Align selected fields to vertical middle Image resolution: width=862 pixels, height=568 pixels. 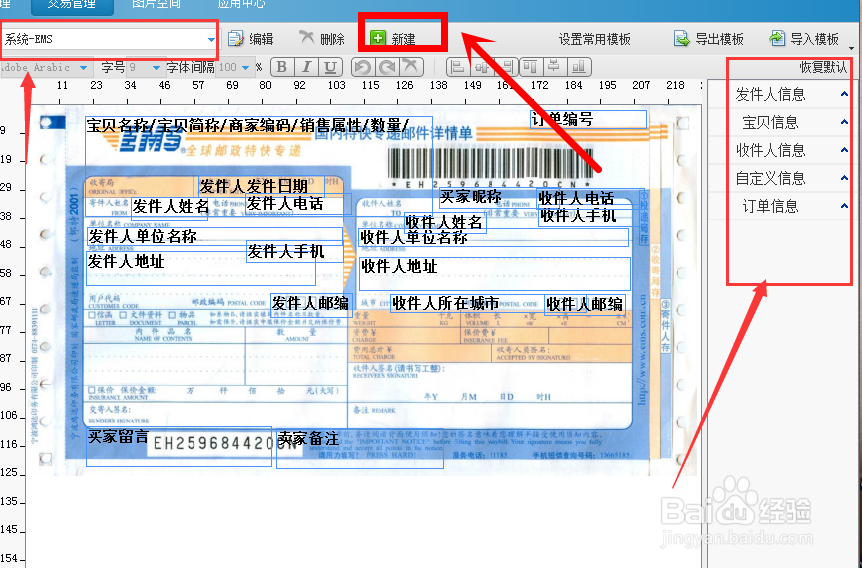point(554,67)
